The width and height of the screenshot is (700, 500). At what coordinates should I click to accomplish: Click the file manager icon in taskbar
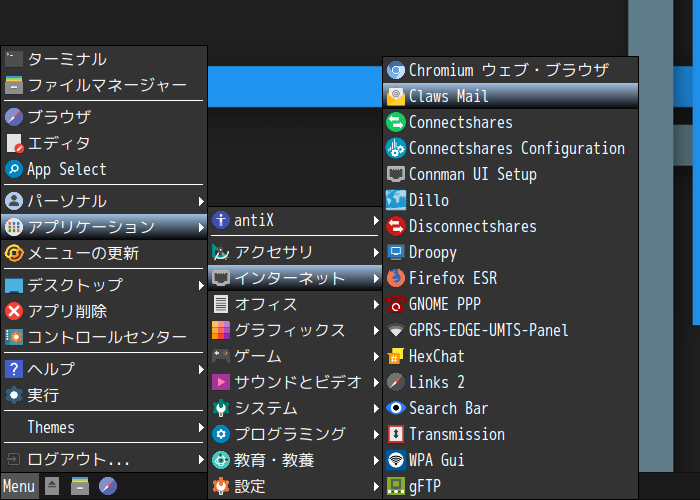click(x=80, y=486)
